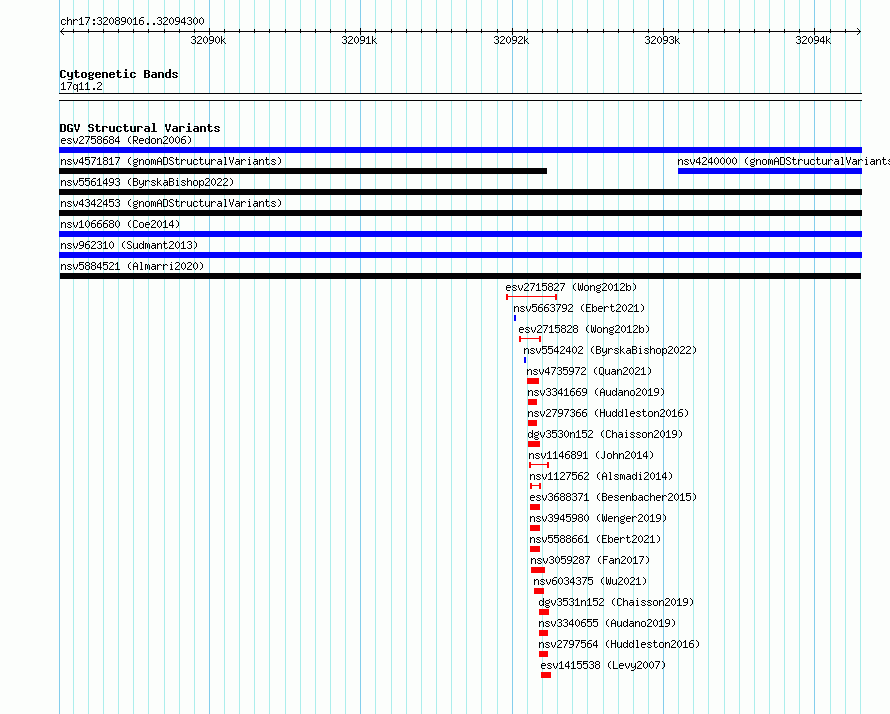Select nsv5884521 (Almarri2020) label
890x714 pixels.
click(x=132, y=266)
